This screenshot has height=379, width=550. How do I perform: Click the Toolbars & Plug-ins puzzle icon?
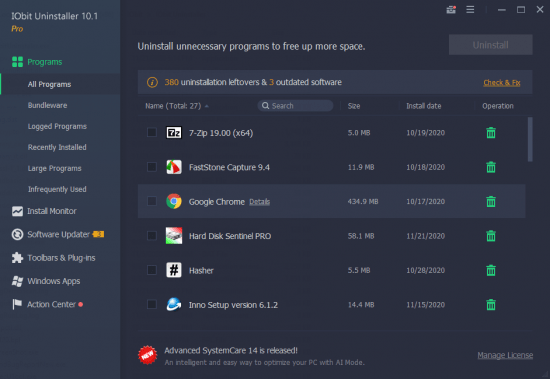click(17, 258)
